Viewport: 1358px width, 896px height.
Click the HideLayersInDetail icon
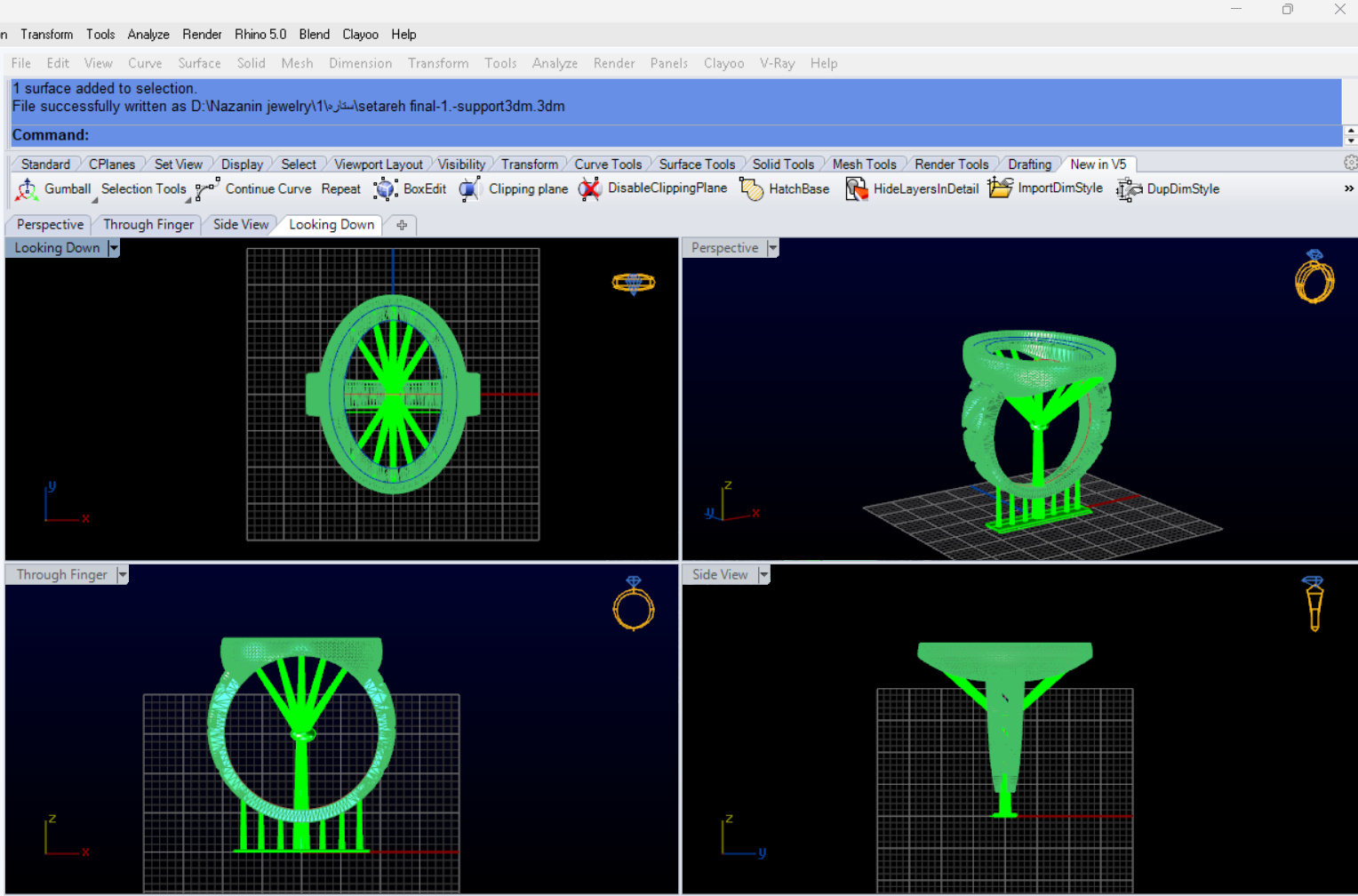pos(856,189)
